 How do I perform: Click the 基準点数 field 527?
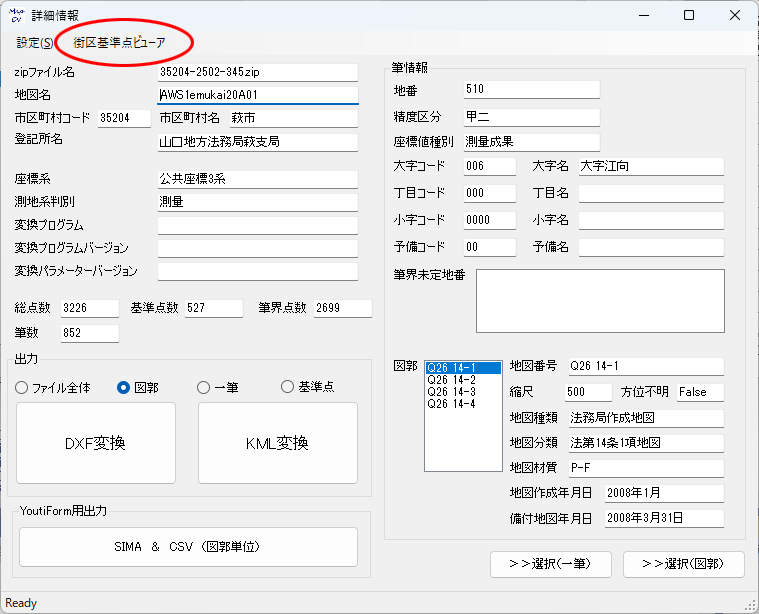click(x=213, y=308)
